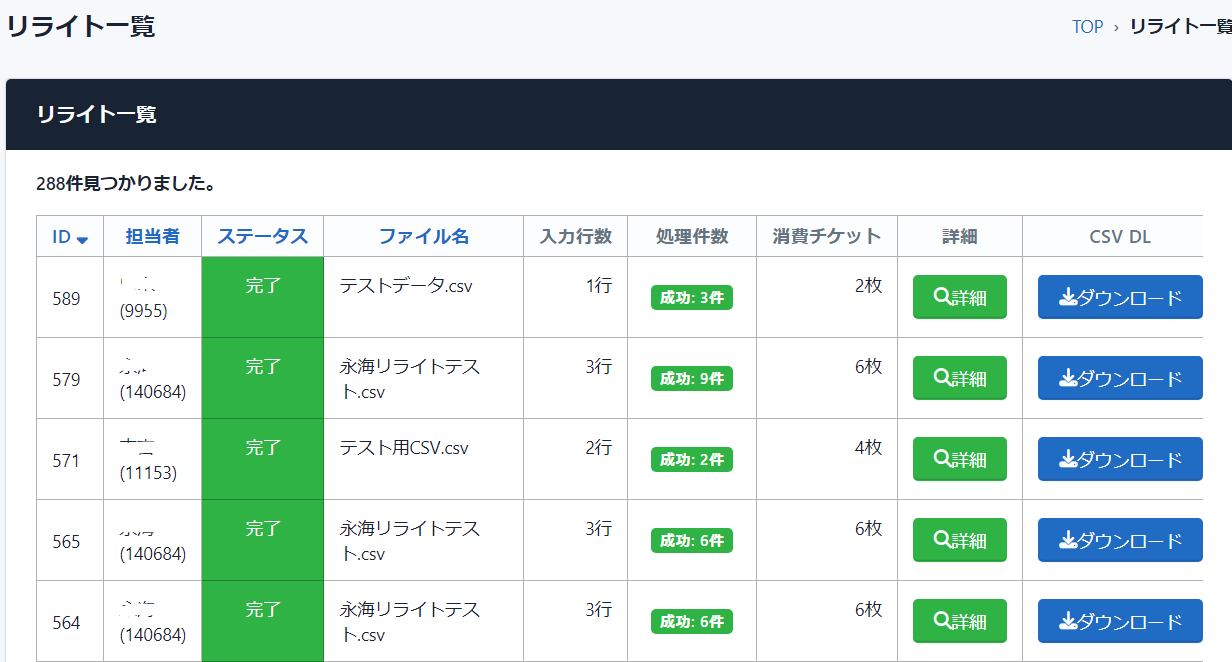The width and height of the screenshot is (1232, 662).
Task: Open details for row ID 579
Action: pos(959,378)
